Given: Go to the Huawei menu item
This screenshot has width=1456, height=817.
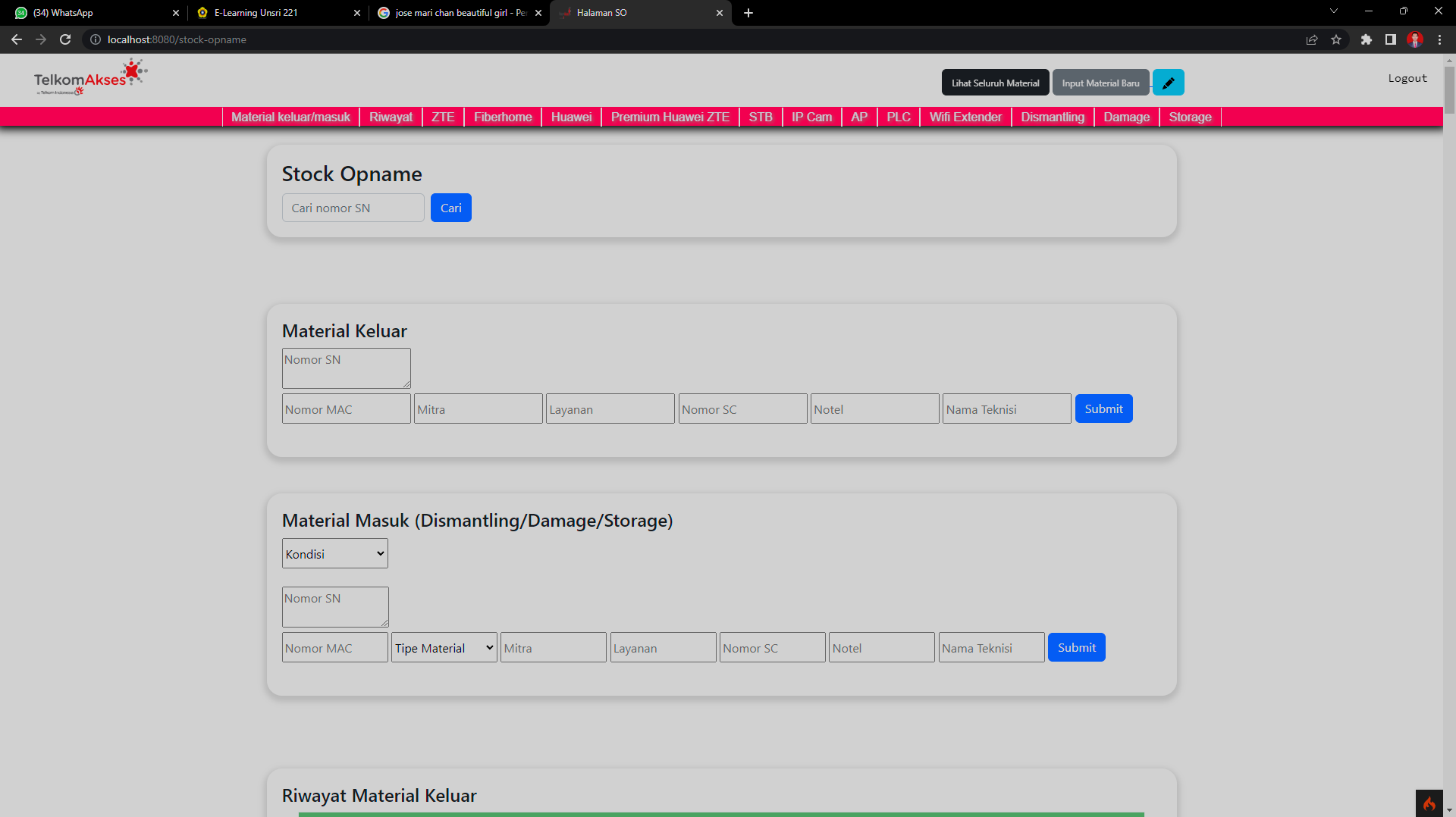Looking at the screenshot, I should pyautogui.click(x=571, y=117).
